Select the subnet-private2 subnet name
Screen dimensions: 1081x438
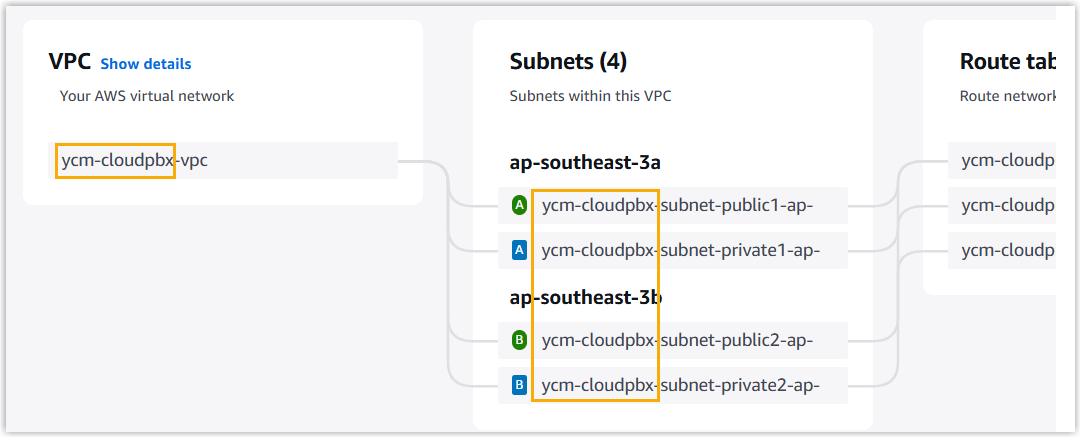click(680, 384)
